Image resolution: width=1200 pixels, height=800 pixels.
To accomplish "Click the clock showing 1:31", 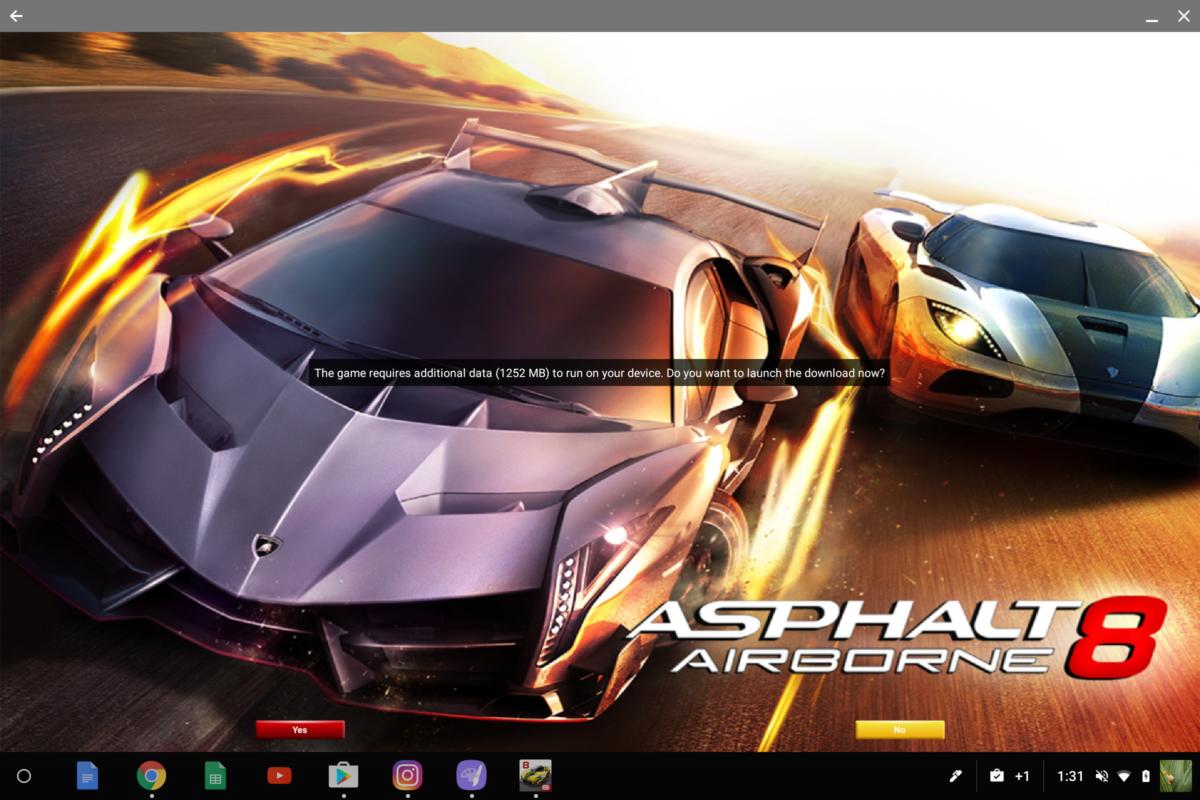I will 1070,776.
